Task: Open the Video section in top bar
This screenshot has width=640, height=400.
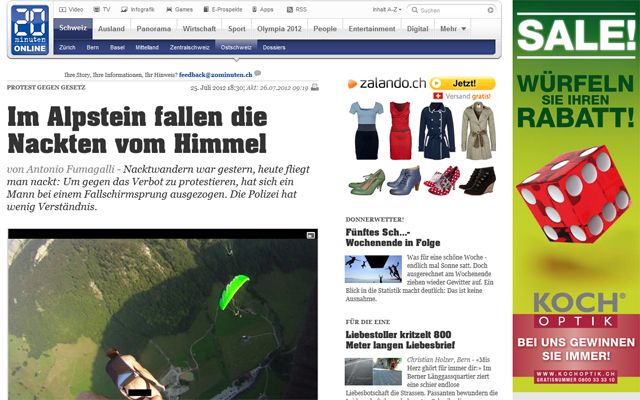Action: (x=74, y=9)
